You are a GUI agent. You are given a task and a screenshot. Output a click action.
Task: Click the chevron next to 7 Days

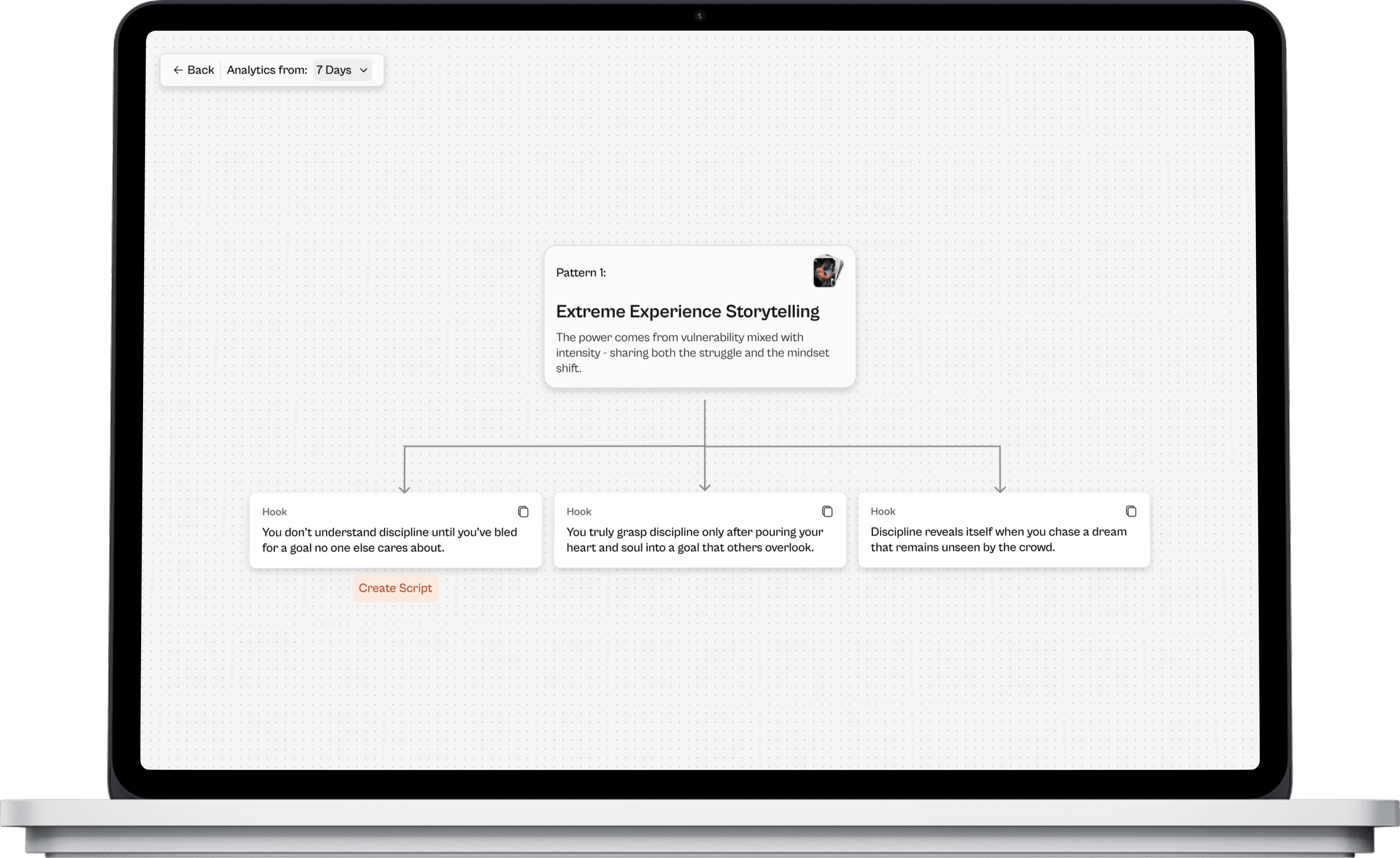click(364, 71)
